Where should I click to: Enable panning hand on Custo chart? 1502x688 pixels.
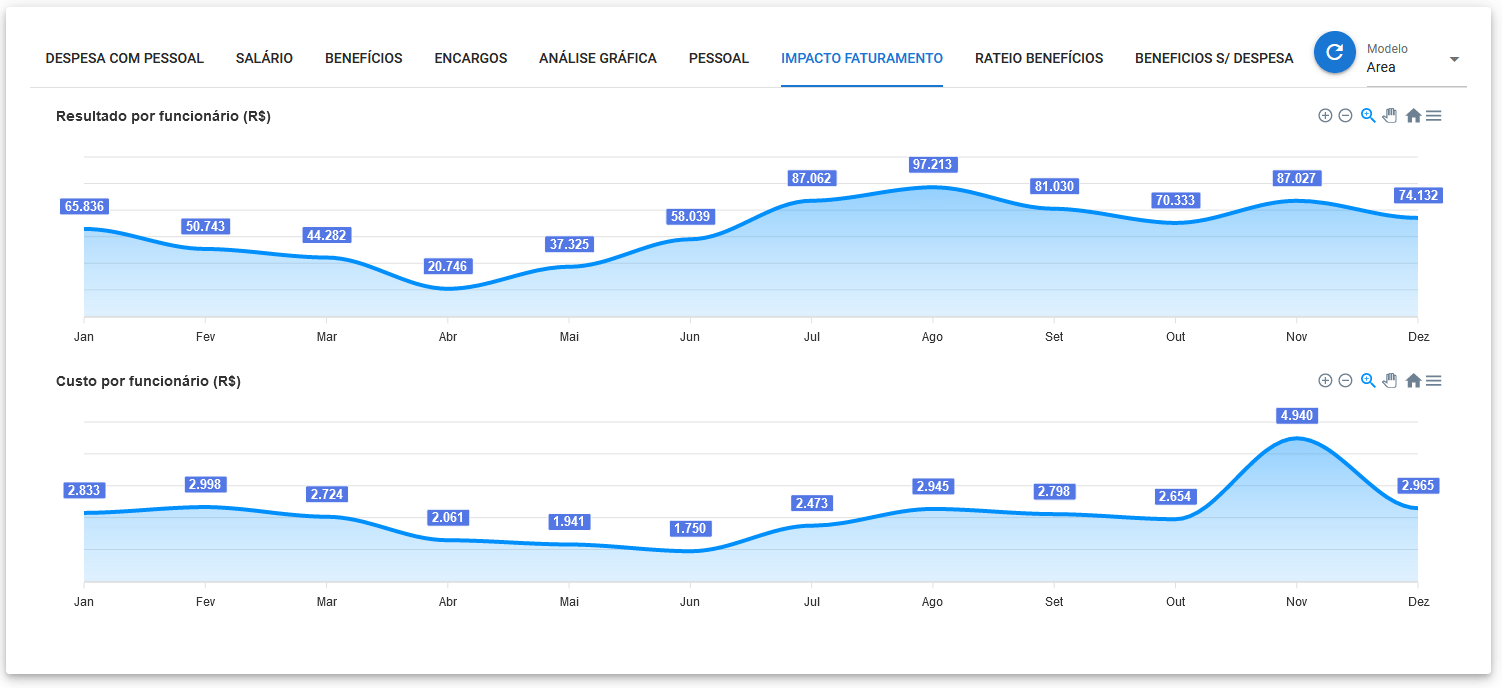click(1390, 381)
